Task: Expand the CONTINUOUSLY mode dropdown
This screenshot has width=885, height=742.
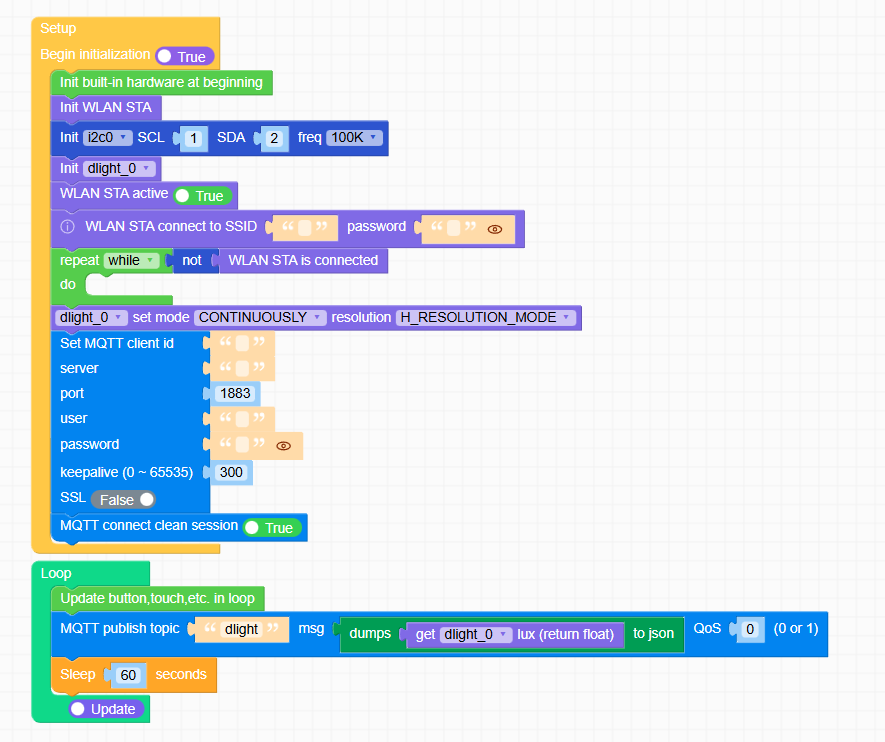Action: coord(260,317)
